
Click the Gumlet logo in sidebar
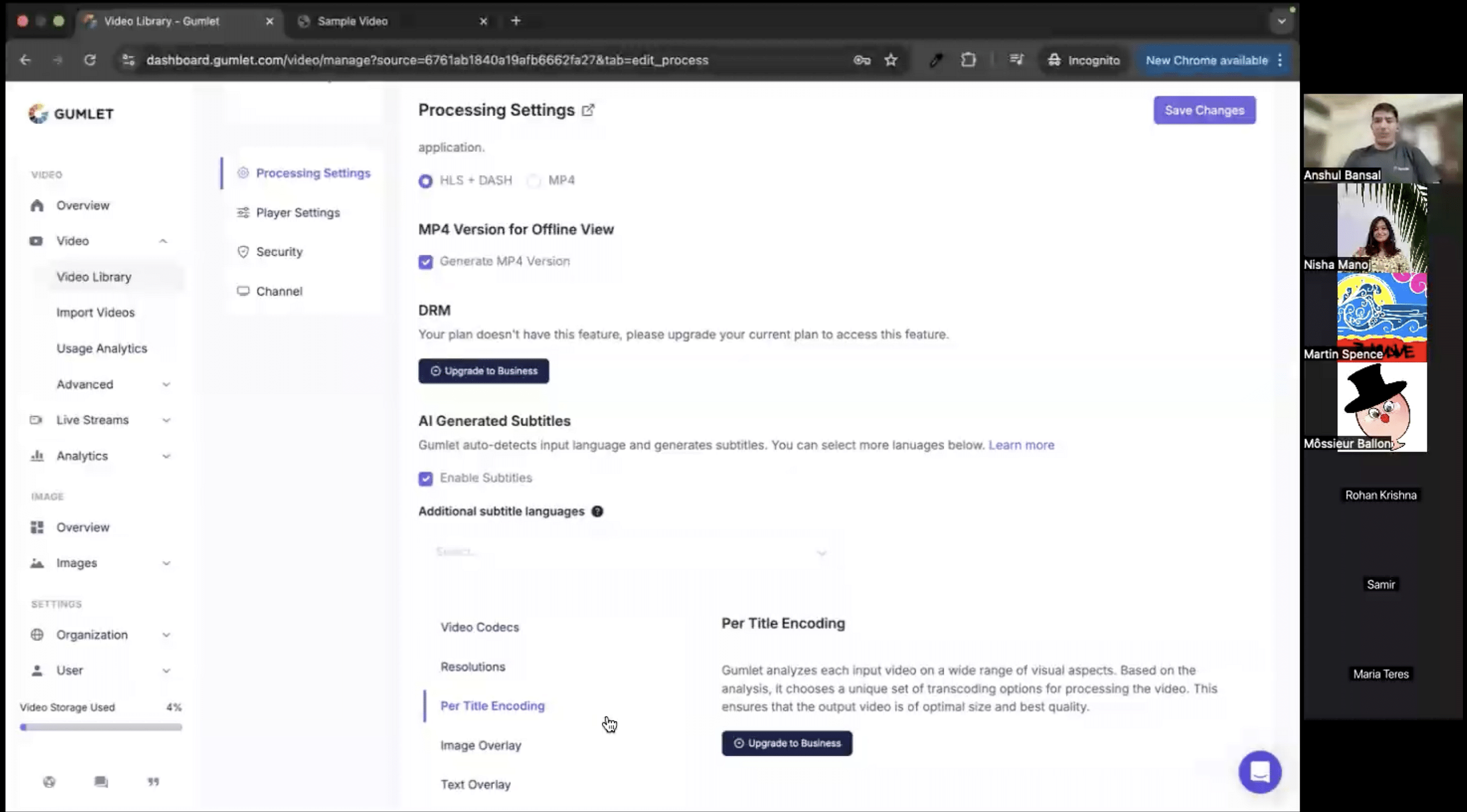click(x=71, y=113)
